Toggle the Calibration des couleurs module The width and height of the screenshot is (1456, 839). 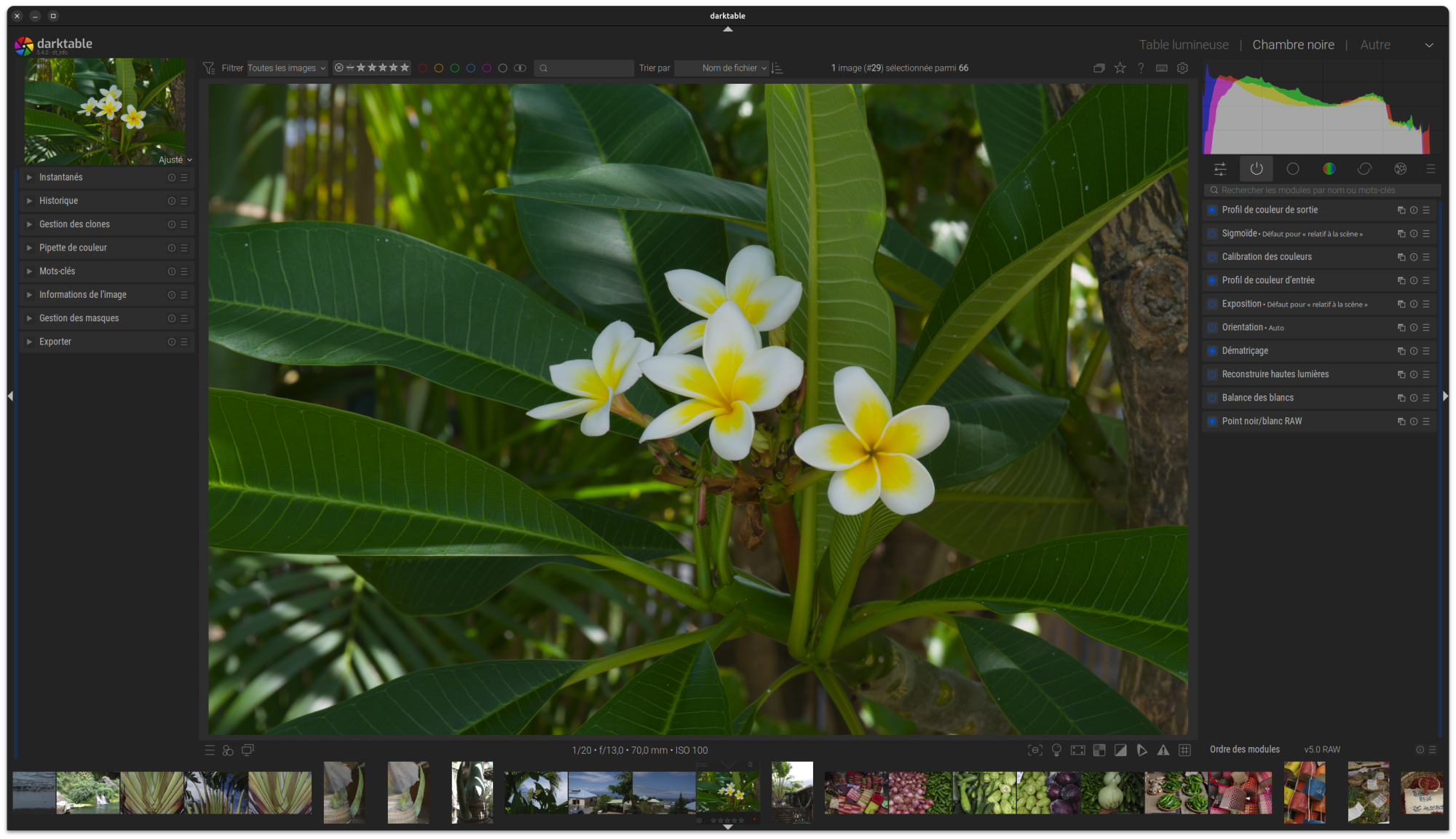tap(1212, 257)
